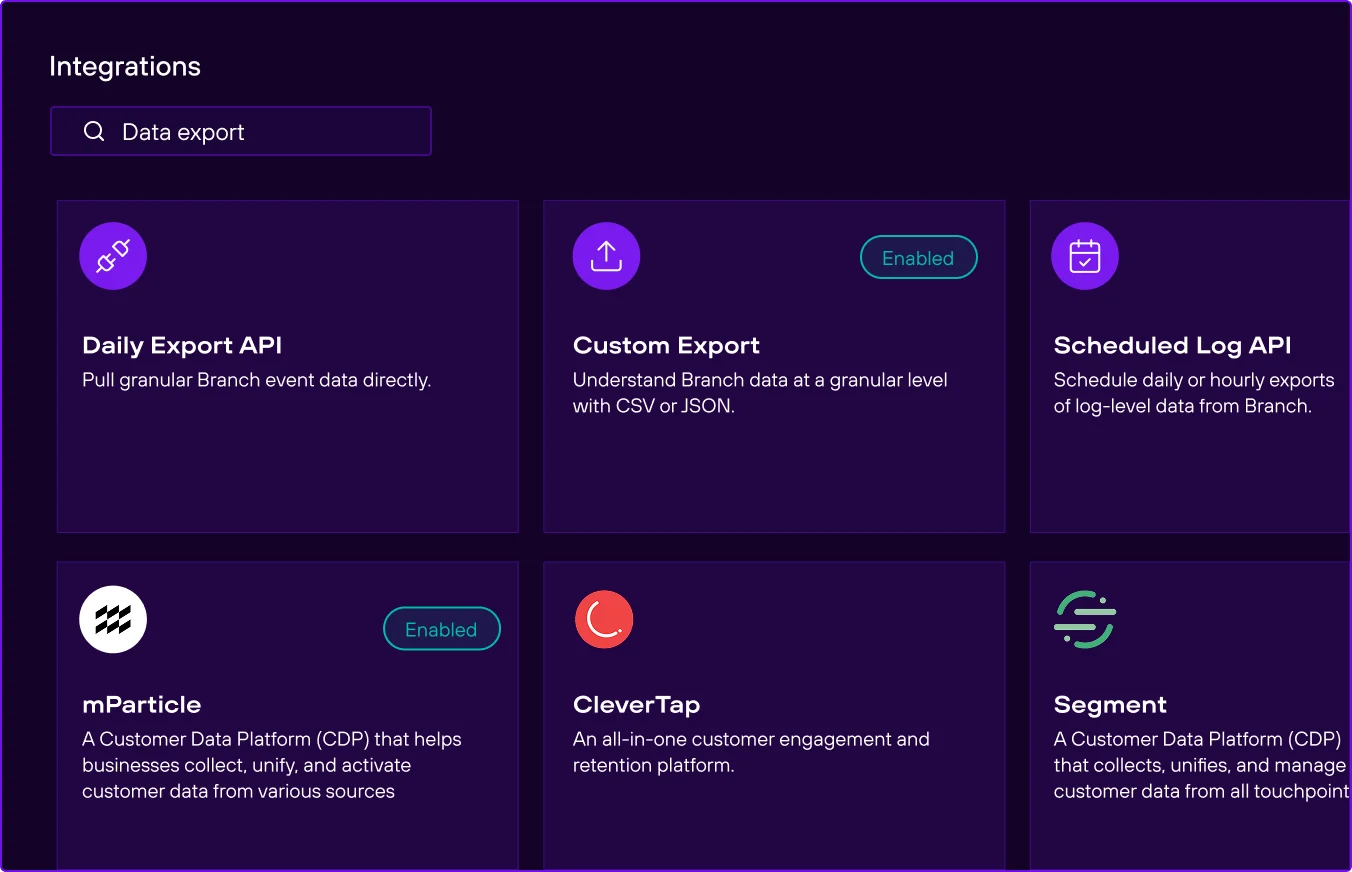
Task: Disable the mParticle Enabled status
Action: [441, 629]
